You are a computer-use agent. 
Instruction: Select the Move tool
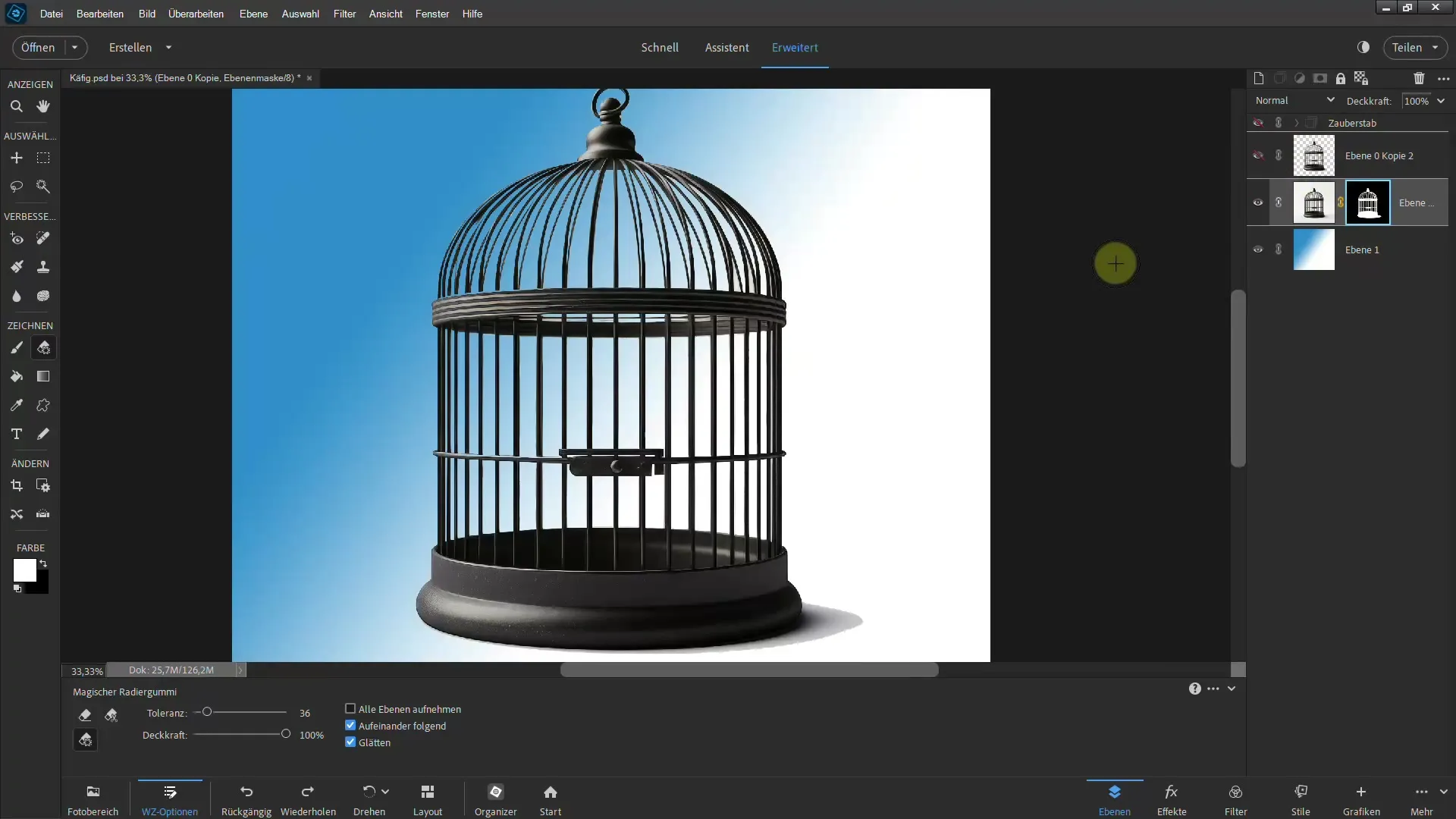(16, 158)
